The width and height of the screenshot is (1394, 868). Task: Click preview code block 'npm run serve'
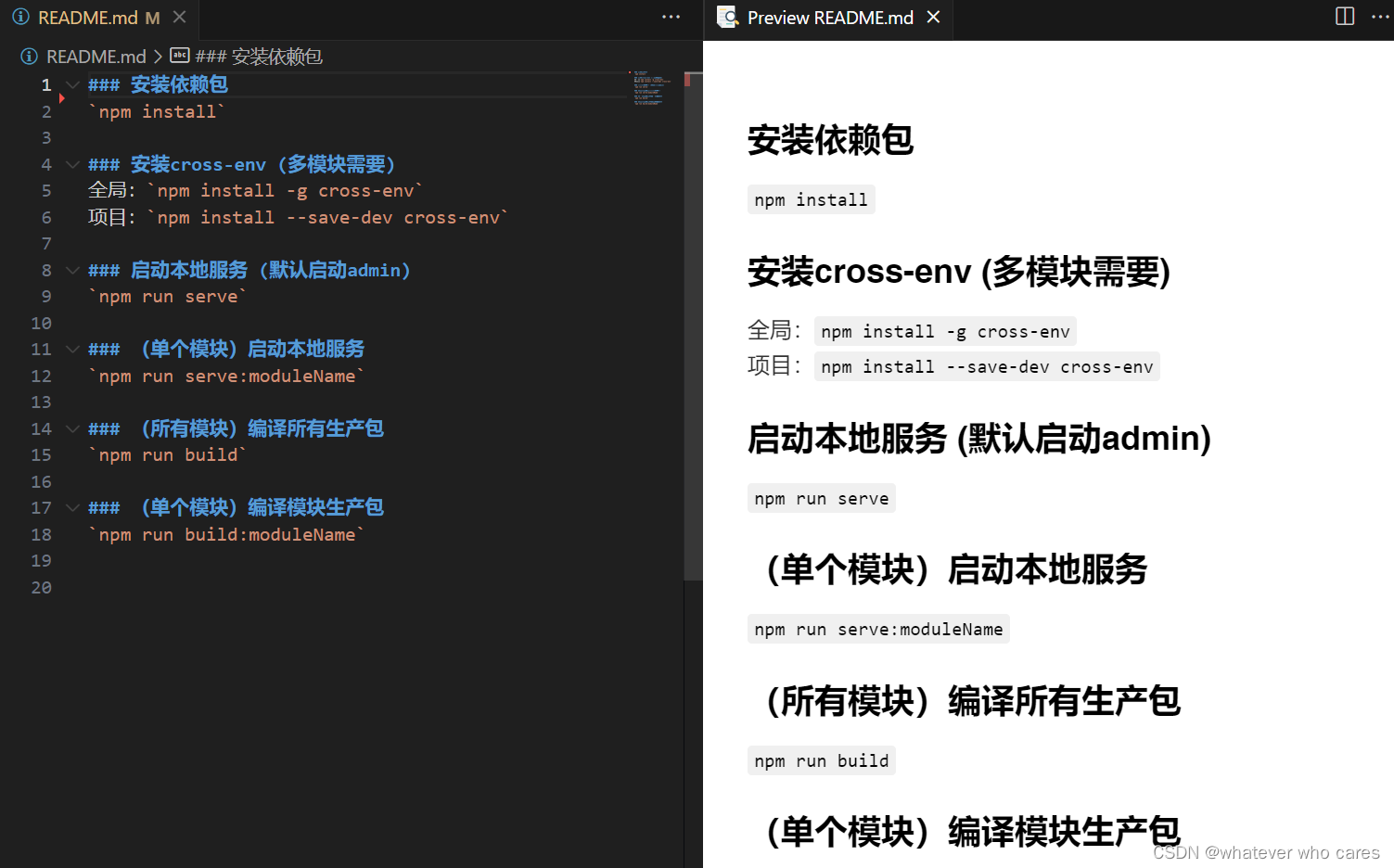point(822,499)
